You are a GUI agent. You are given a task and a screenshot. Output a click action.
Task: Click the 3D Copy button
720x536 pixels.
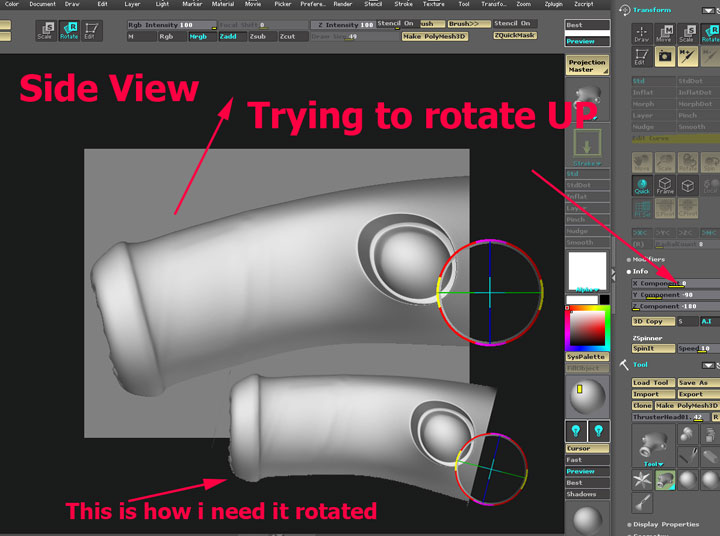[653, 322]
